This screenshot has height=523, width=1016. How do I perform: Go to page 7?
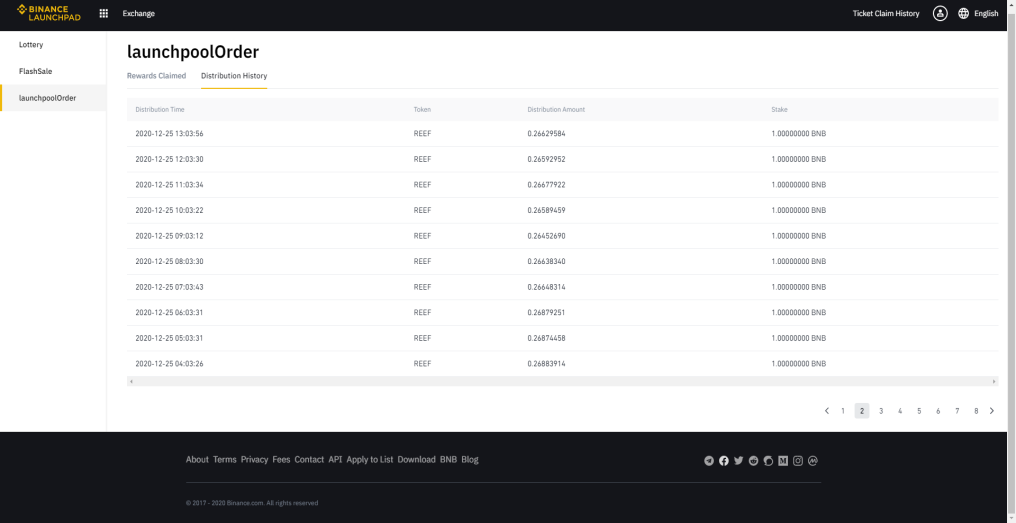pyautogui.click(x=957, y=411)
